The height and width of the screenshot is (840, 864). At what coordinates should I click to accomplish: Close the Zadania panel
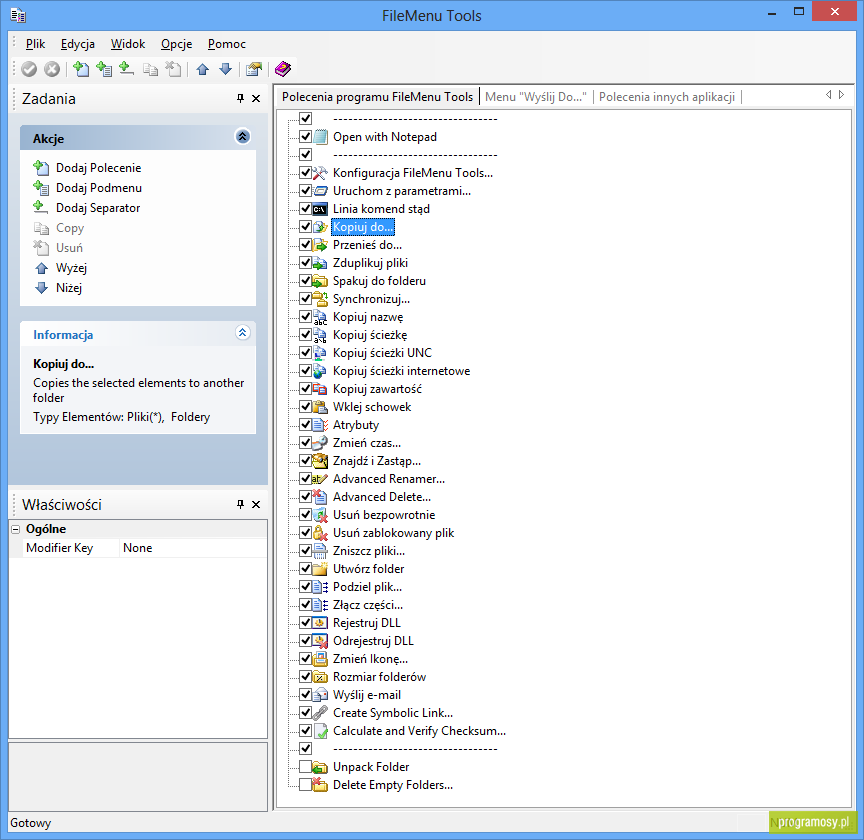[256, 98]
